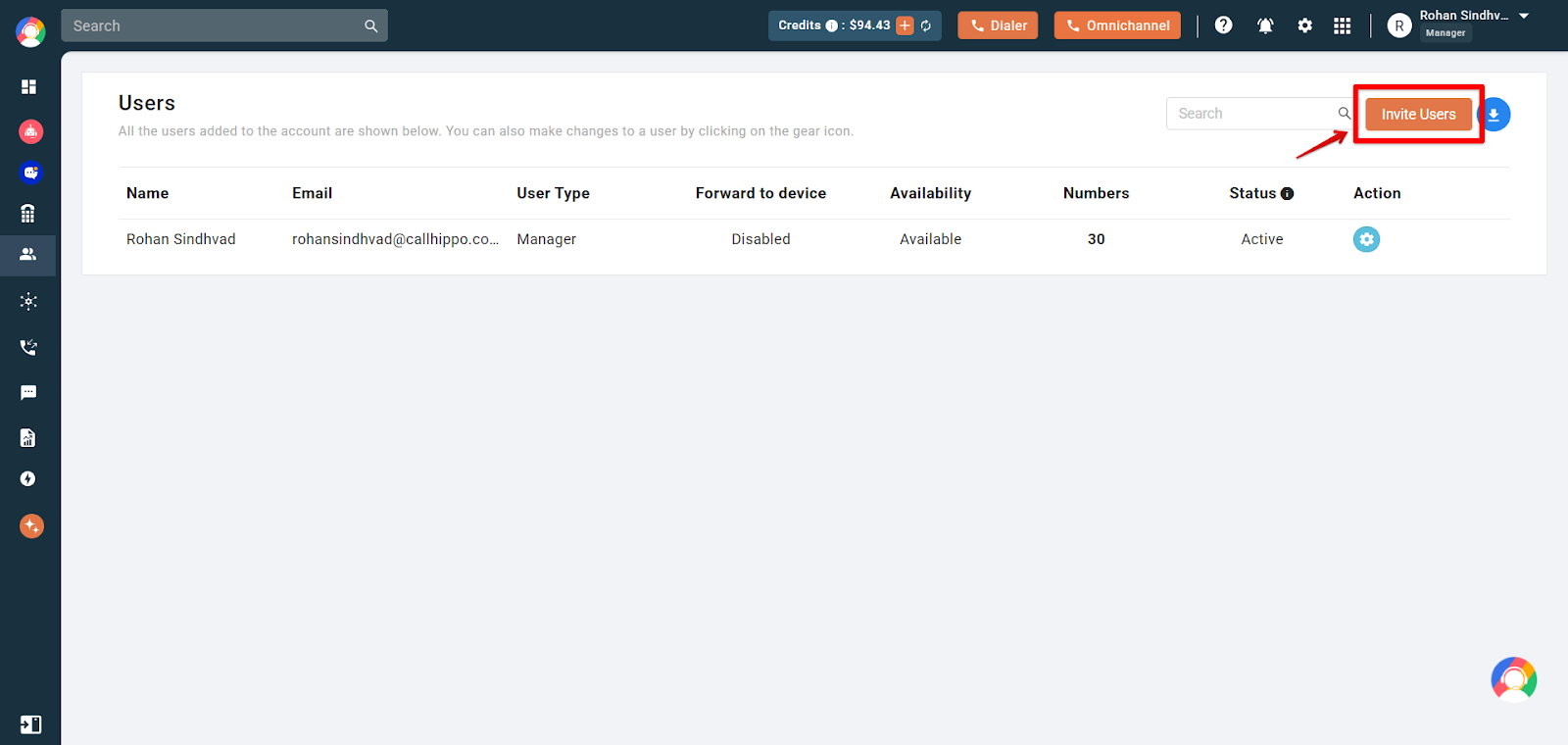The image size is (1568, 745).
Task: Open the Dashboard grid icon in sidebar
Action: coord(28,87)
